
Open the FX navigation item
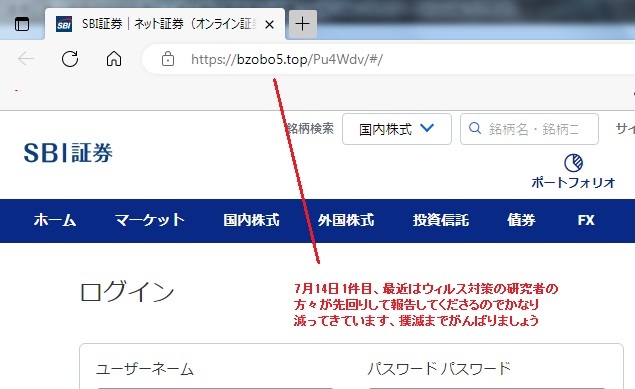click(x=586, y=220)
